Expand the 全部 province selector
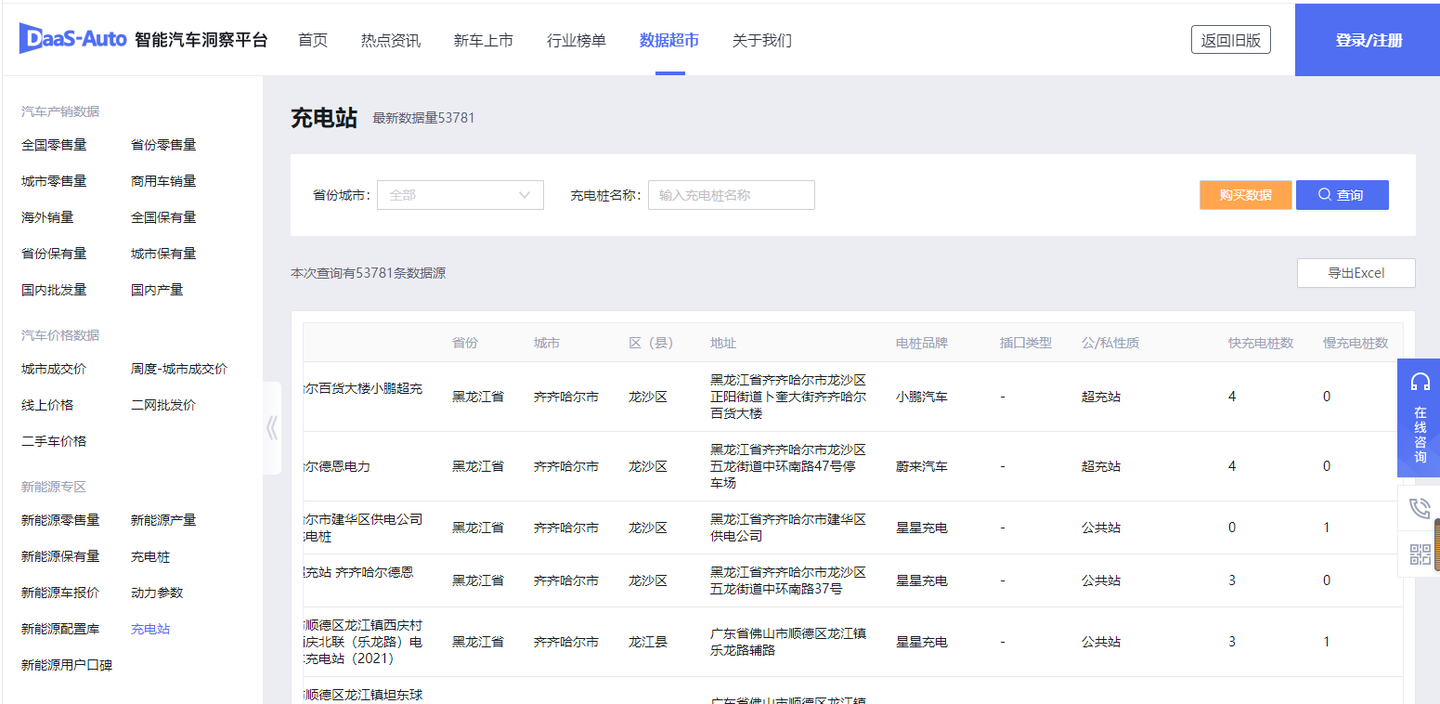 (459, 194)
